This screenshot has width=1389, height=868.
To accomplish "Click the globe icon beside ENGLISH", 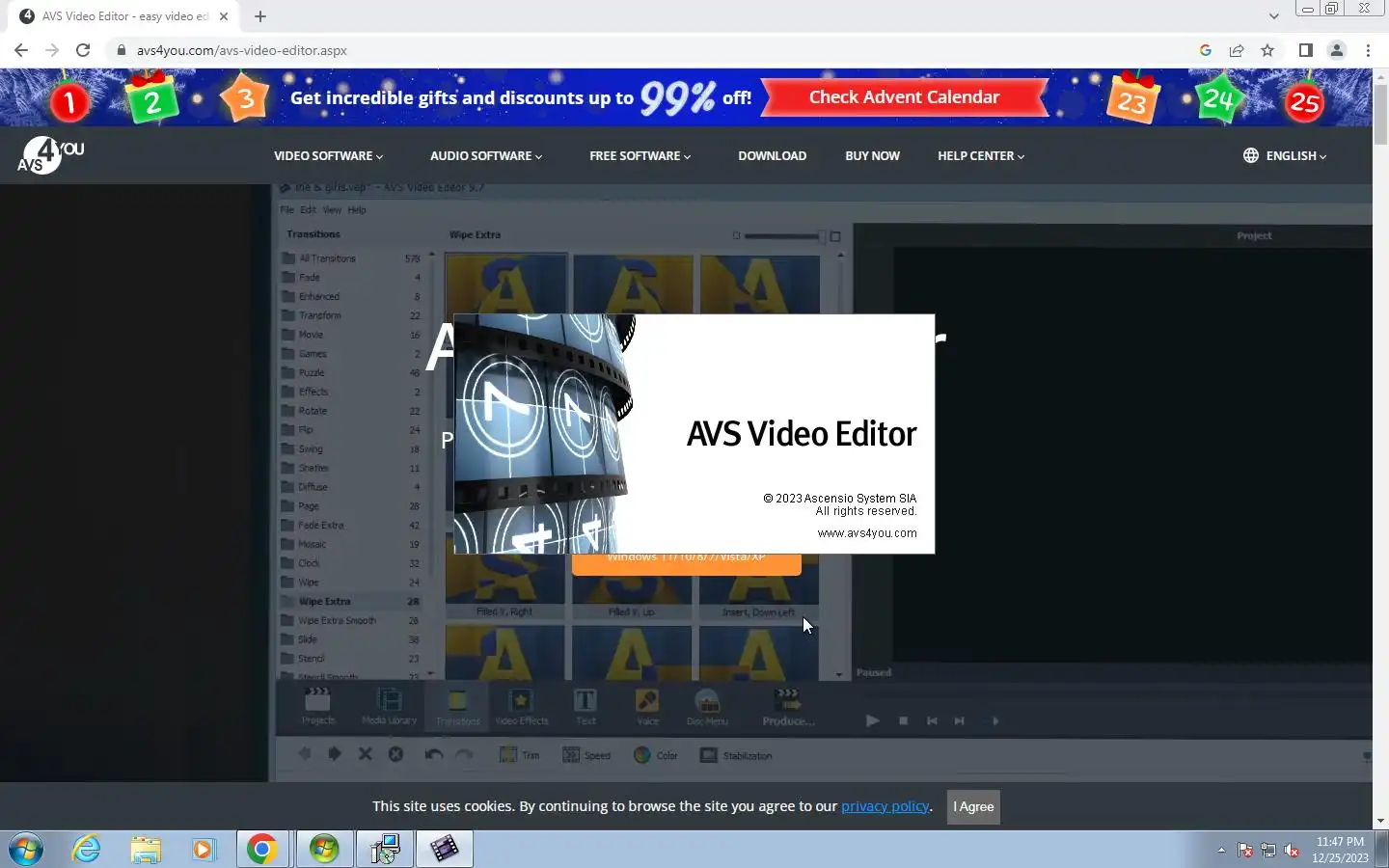I will click(1250, 155).
